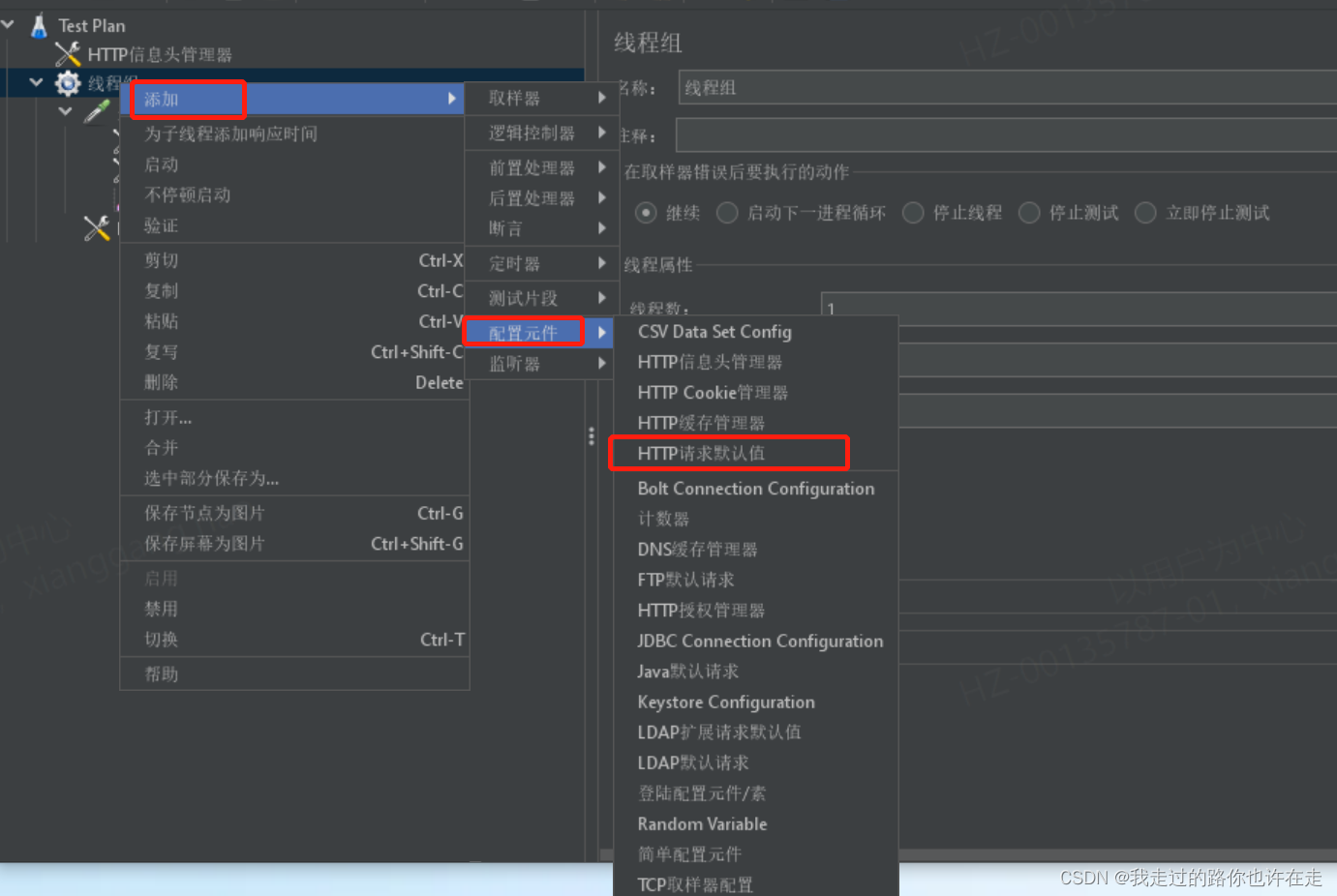Select the 继续 radio button
Image resolution: width=1337 pixels, height=896 pixels.
click(x=646, y=213)
